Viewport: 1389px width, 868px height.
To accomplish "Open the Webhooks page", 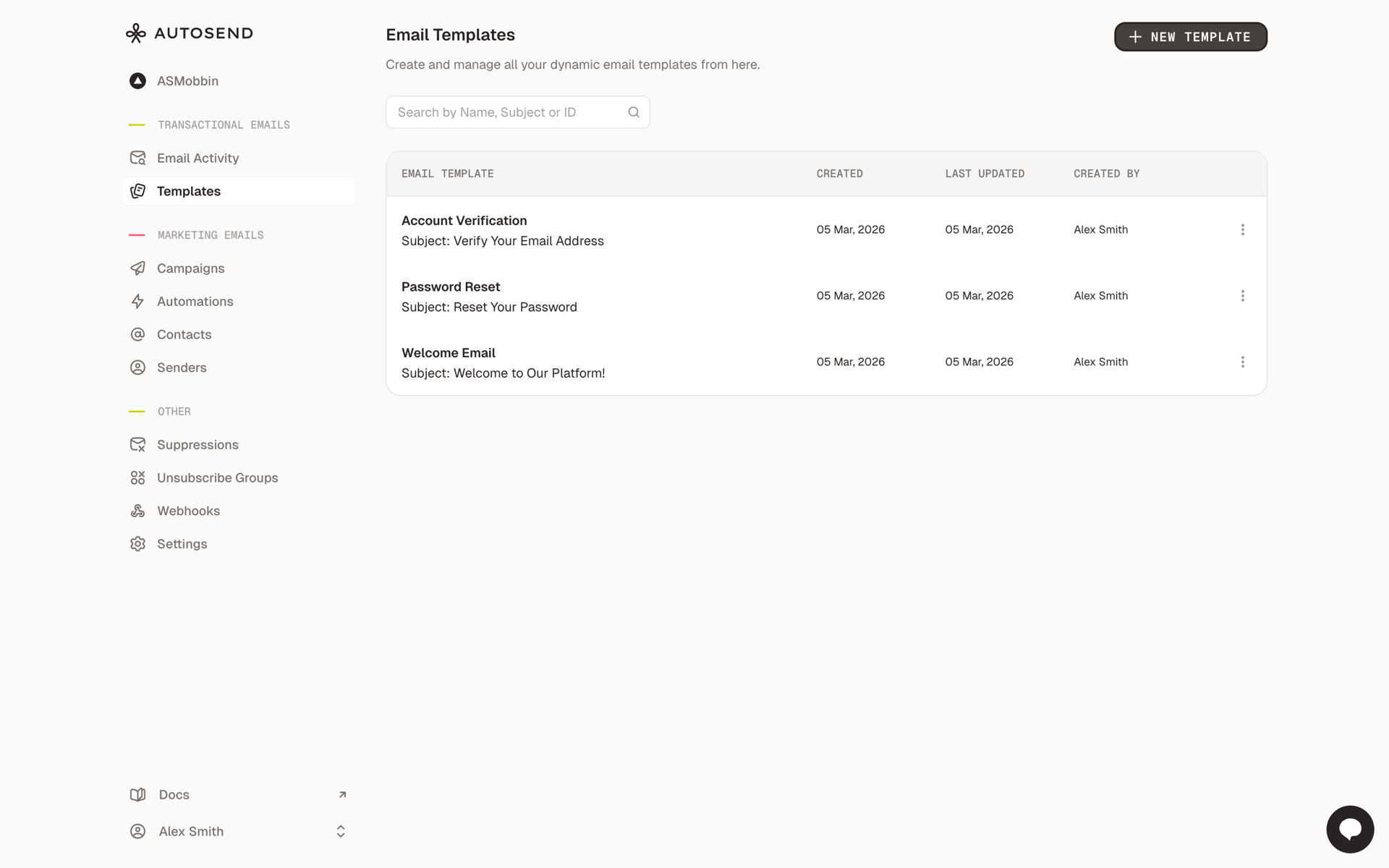I will point(239,511).
